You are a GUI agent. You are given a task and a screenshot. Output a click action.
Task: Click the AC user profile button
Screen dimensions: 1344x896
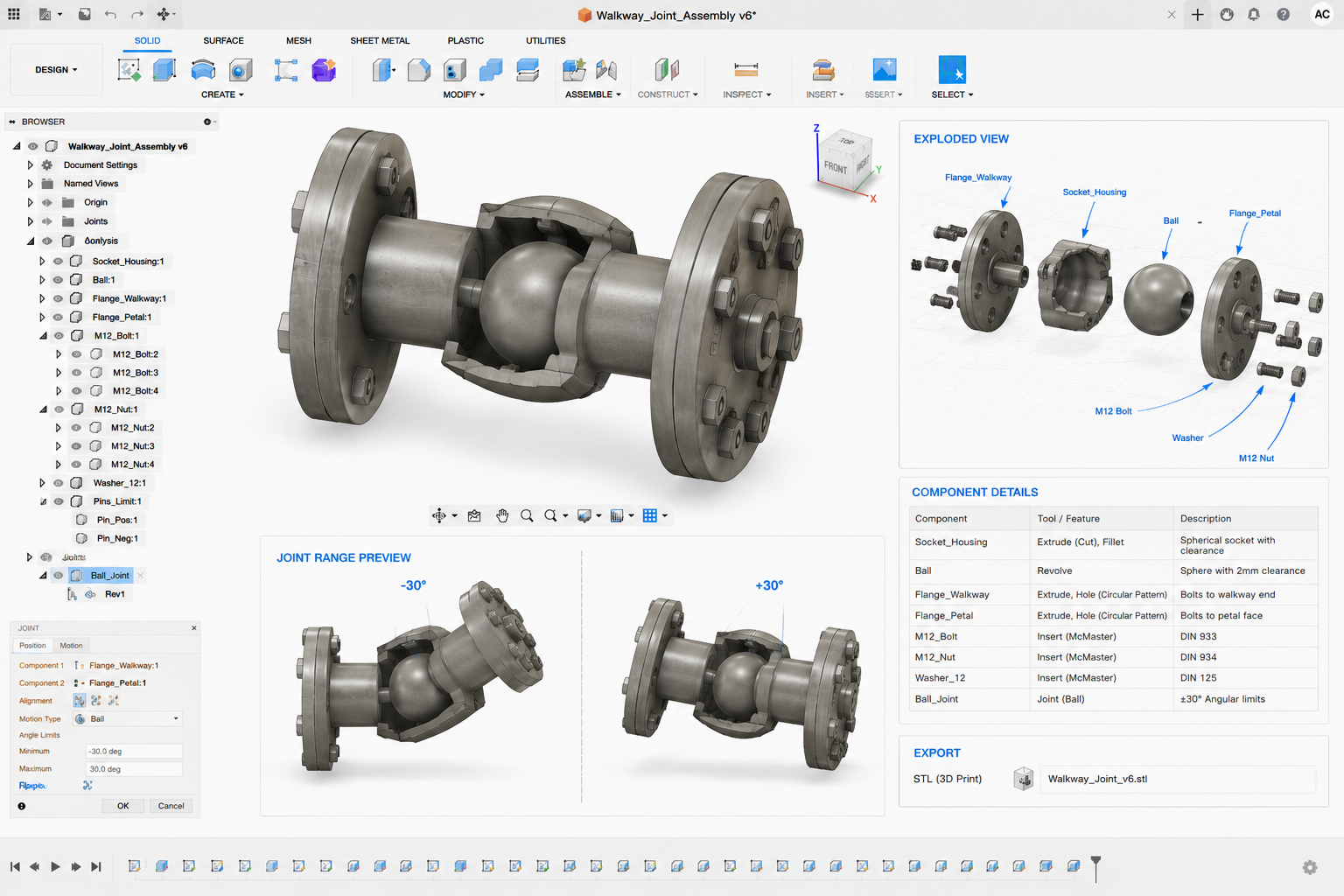click(1322, 14)
